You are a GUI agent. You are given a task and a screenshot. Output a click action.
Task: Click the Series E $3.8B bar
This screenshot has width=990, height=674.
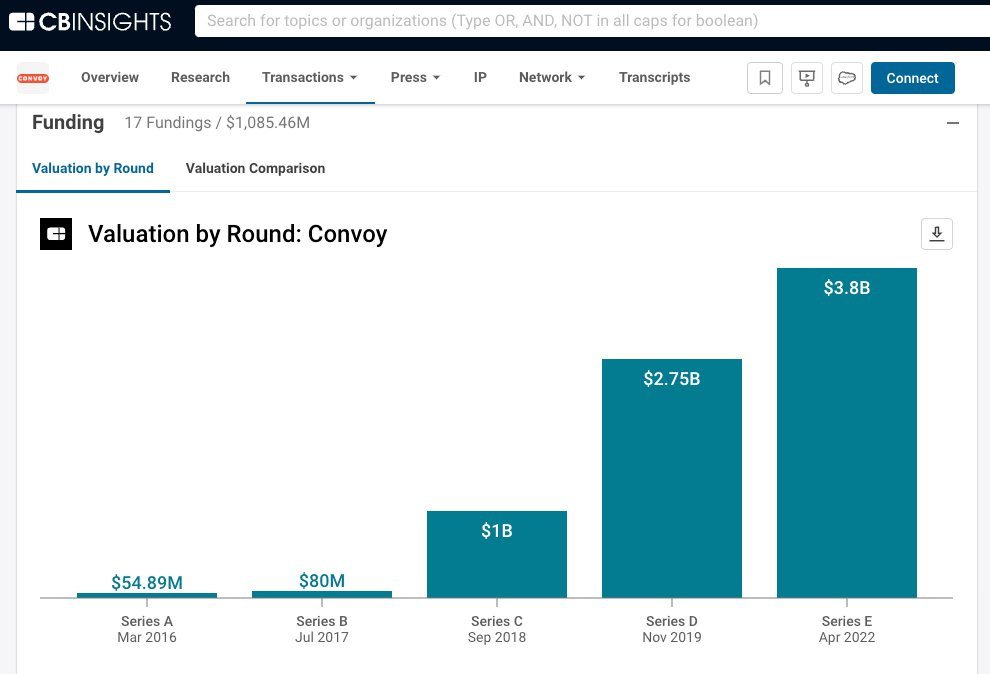tap(847, 433)
